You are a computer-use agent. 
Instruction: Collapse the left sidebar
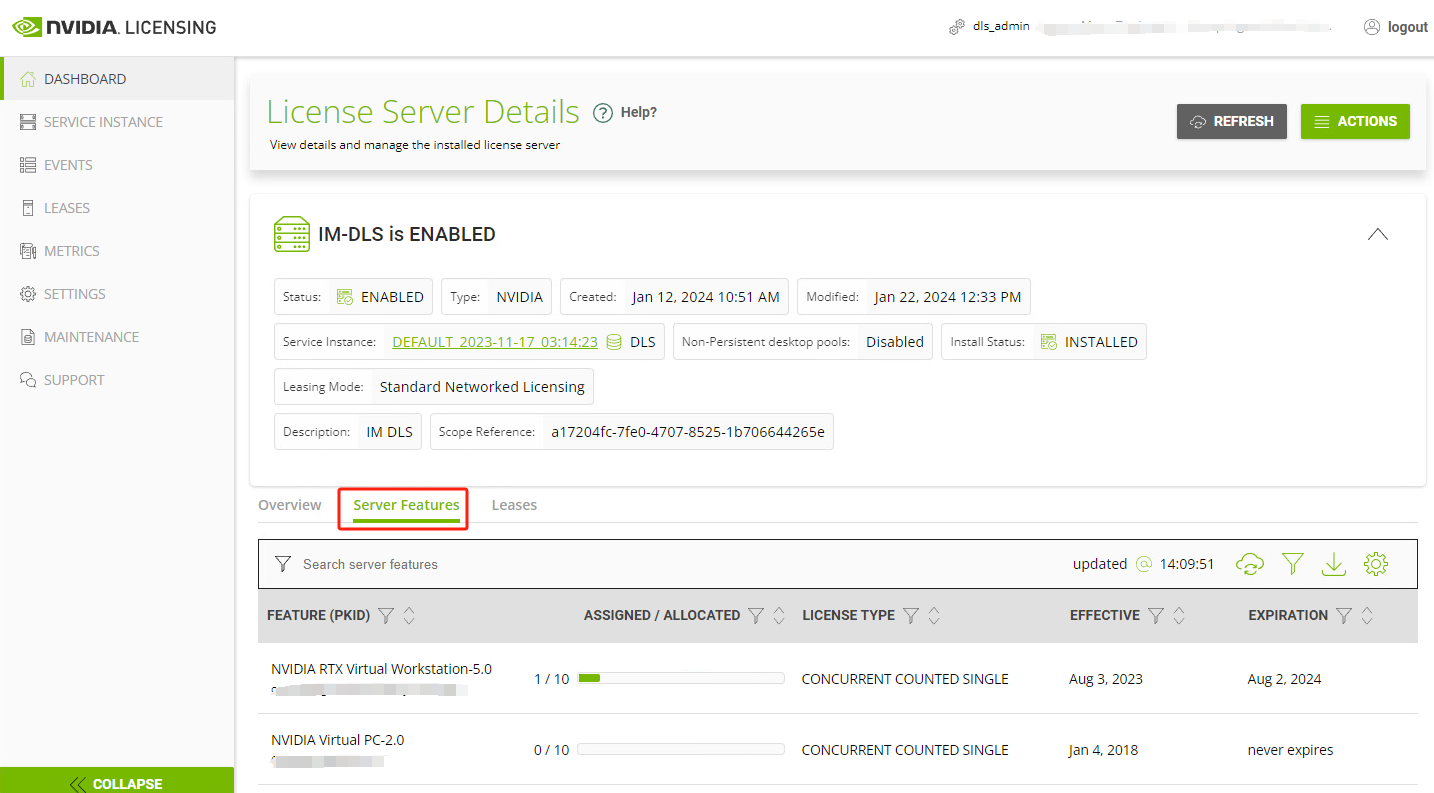click(x=117, y=783)
